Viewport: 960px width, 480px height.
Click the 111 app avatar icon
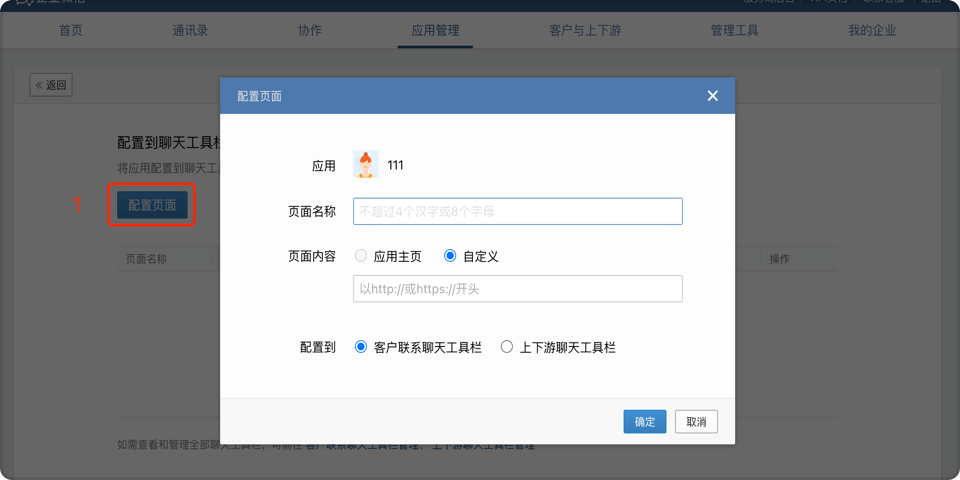pyautogui.click(x=366, y=165)
